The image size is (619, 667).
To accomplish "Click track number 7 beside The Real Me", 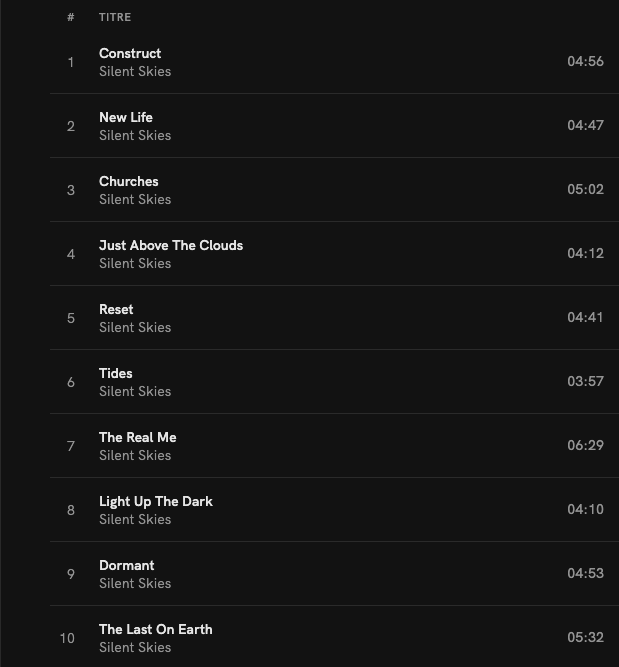I will tap(71, 446).
